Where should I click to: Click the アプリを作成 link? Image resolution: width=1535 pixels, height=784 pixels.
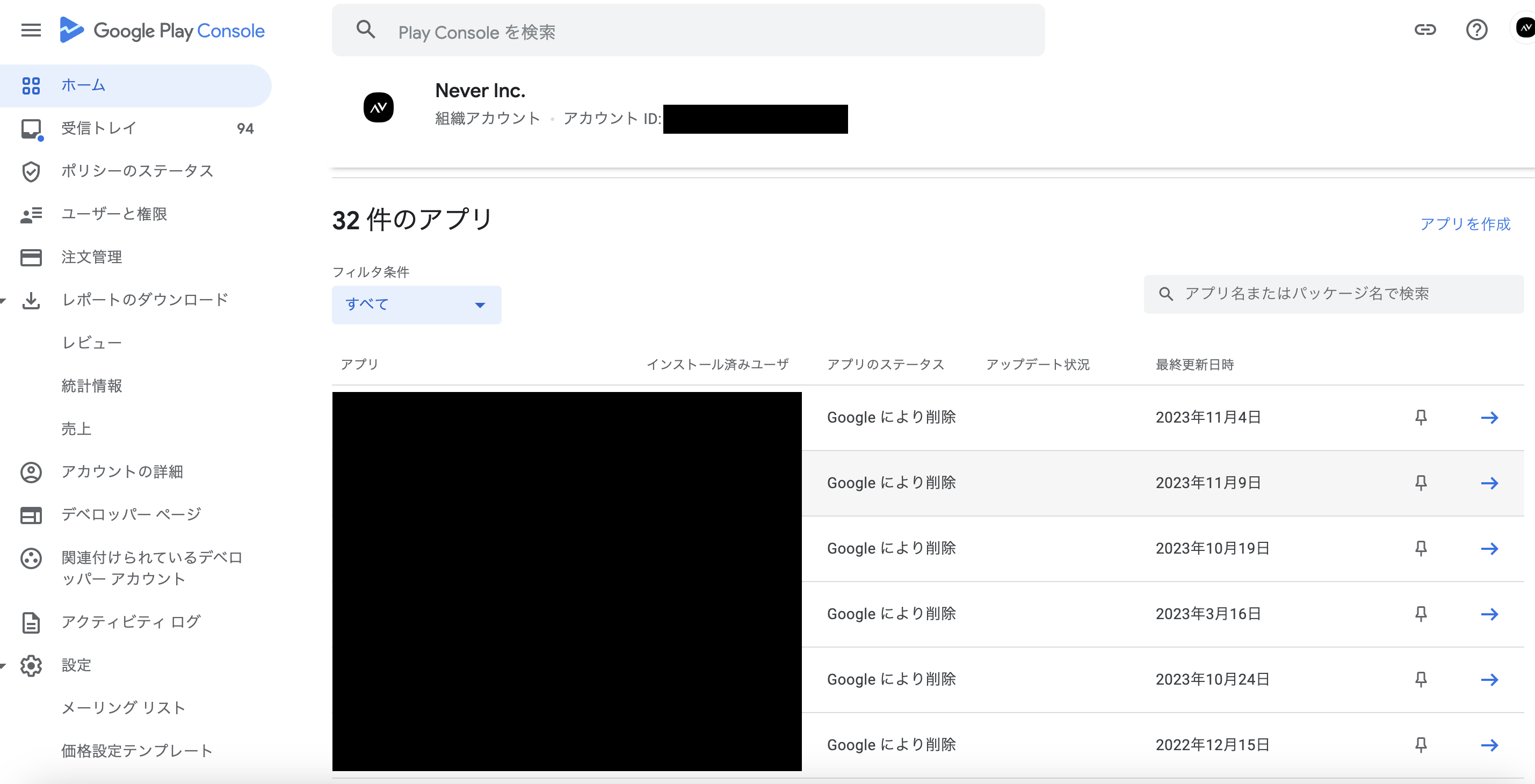[1465, 224]
